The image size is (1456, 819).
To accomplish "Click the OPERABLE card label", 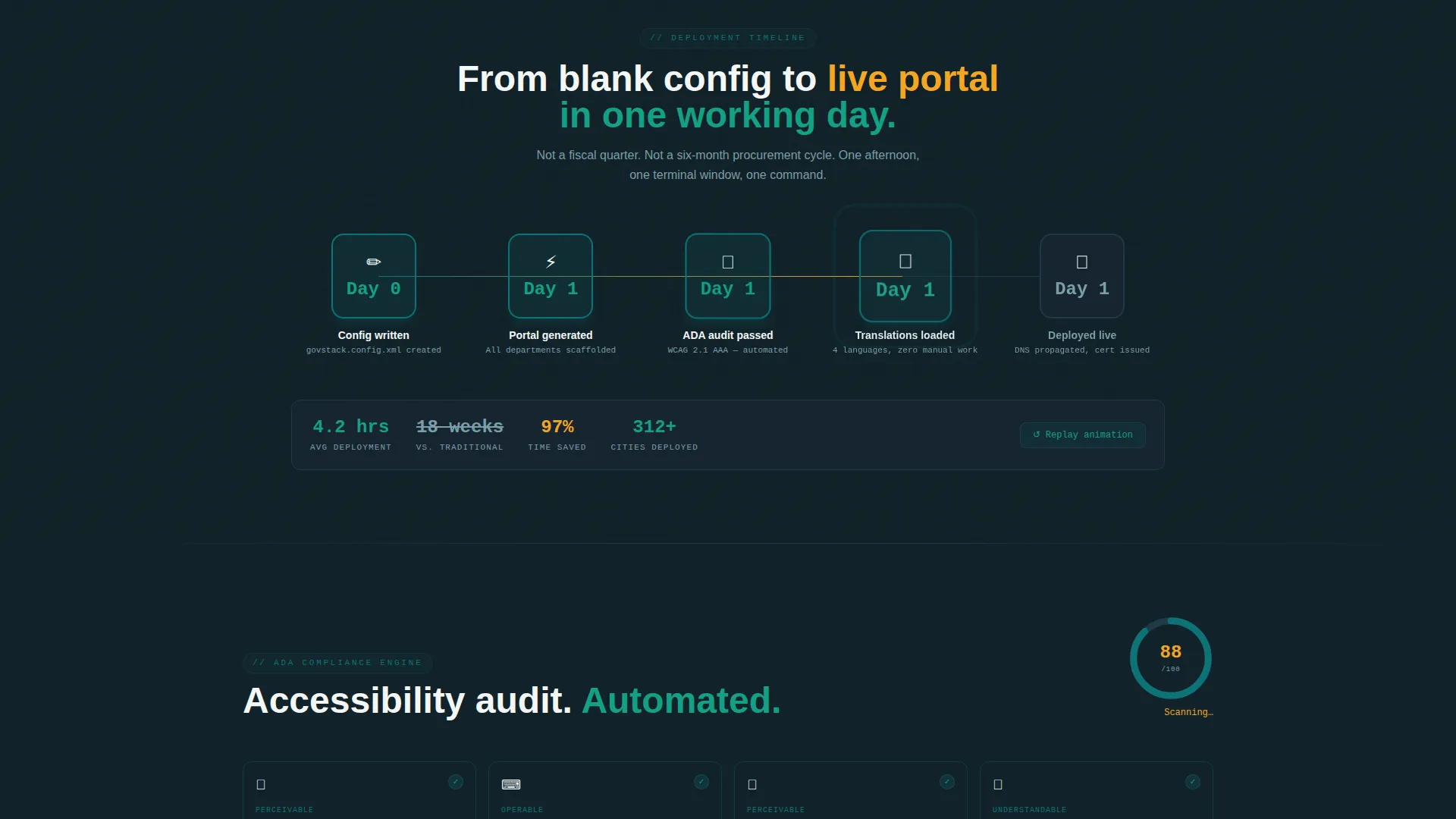I will (522, 810).
